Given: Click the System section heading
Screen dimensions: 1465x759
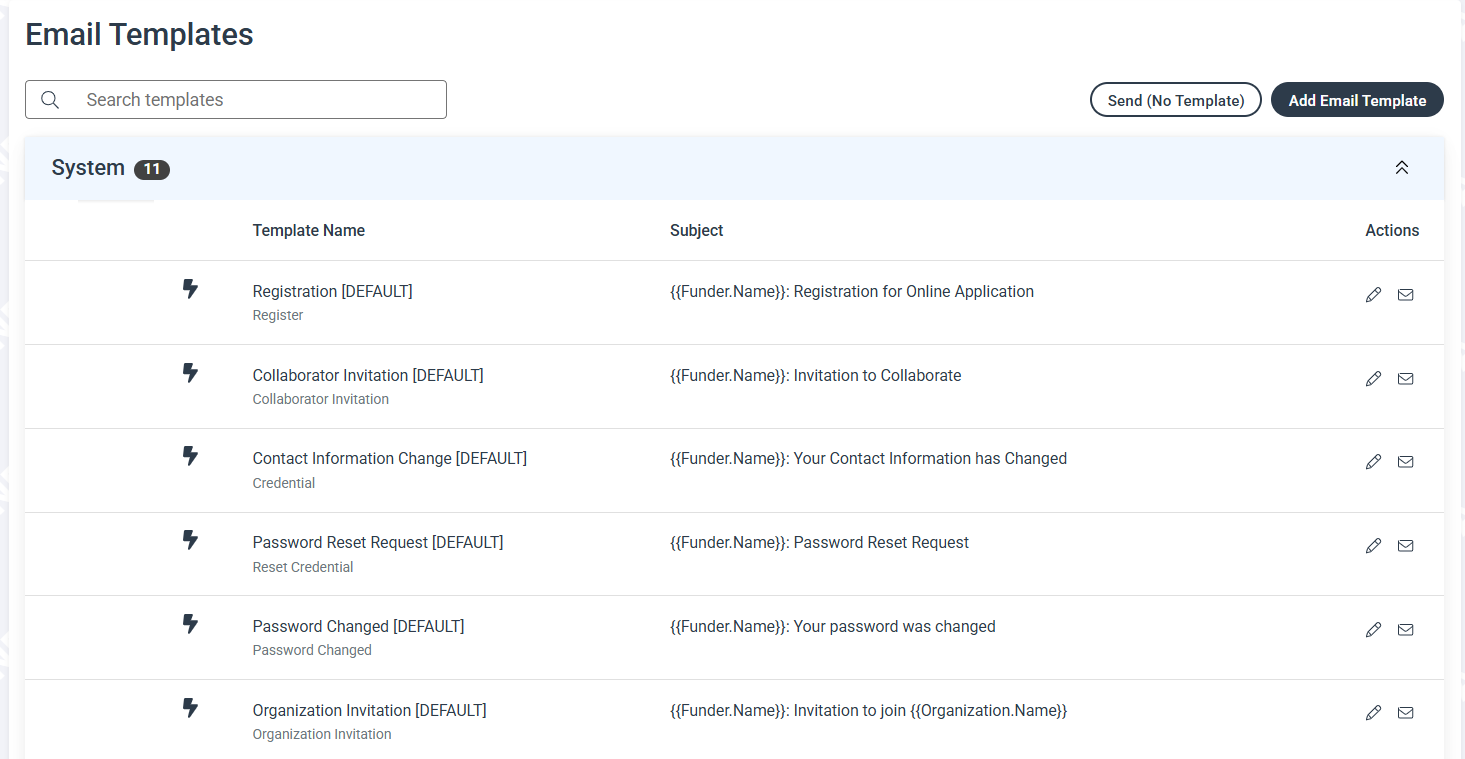Looking at the screenshot, I should point(88,168).
